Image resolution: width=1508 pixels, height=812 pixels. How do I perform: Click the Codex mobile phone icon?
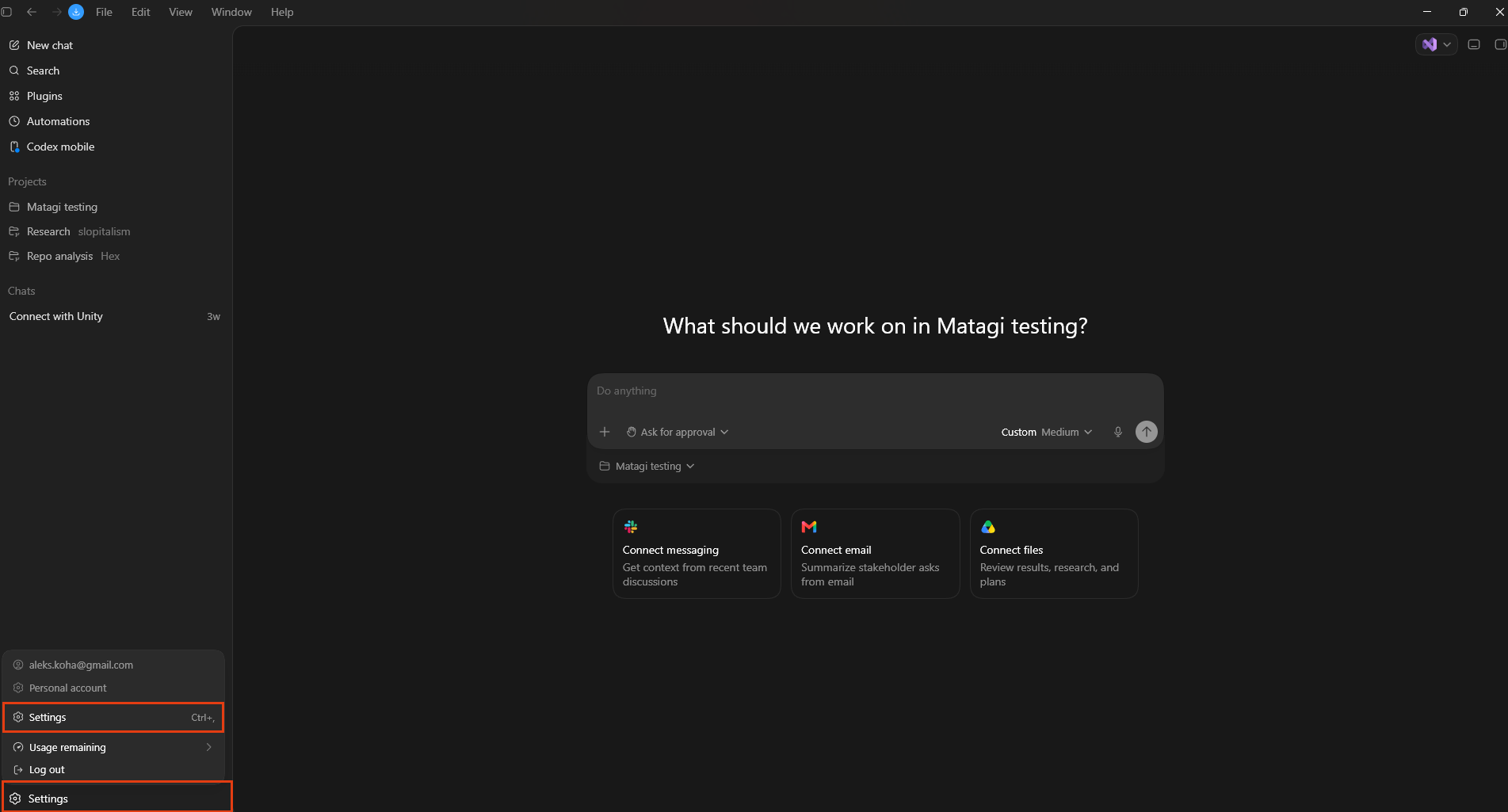pyautogui.click(x=14, y=147)
